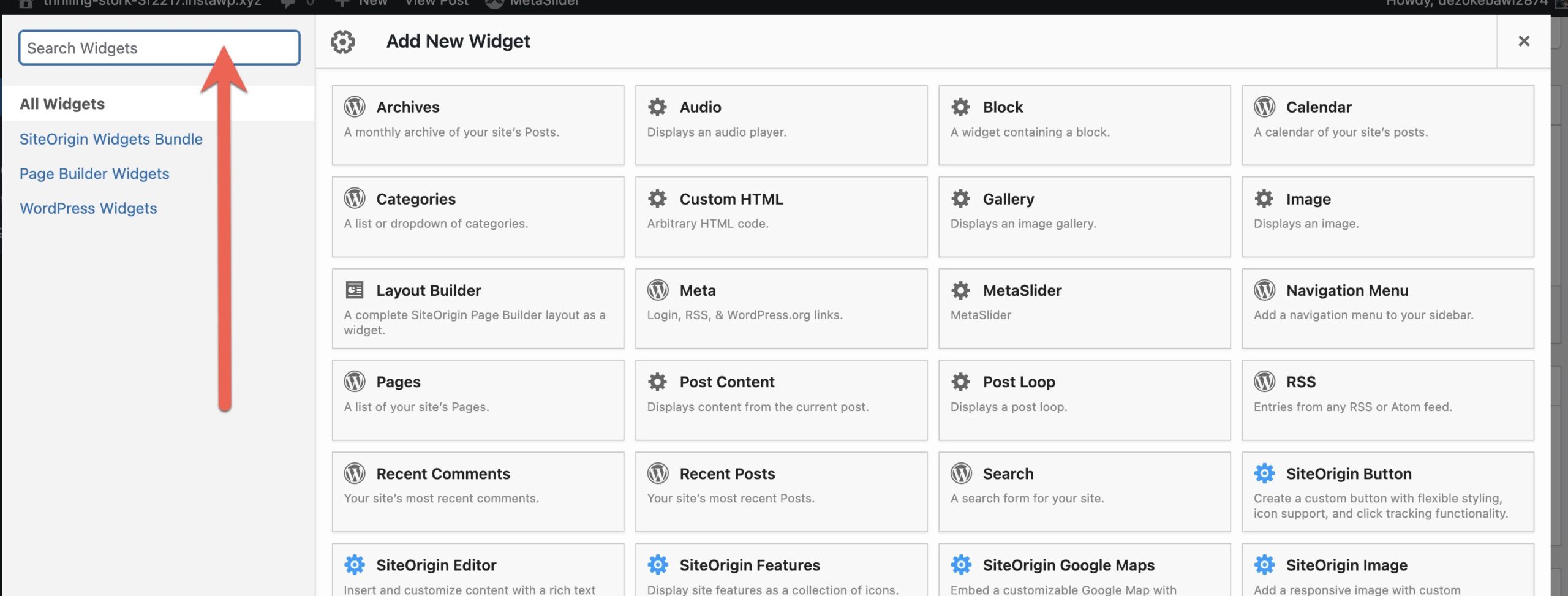The width and height of the screenshot is (1568, 596).
Task: Click the SiteOrigin Button blue gear icon
Action: point(1264,473)
